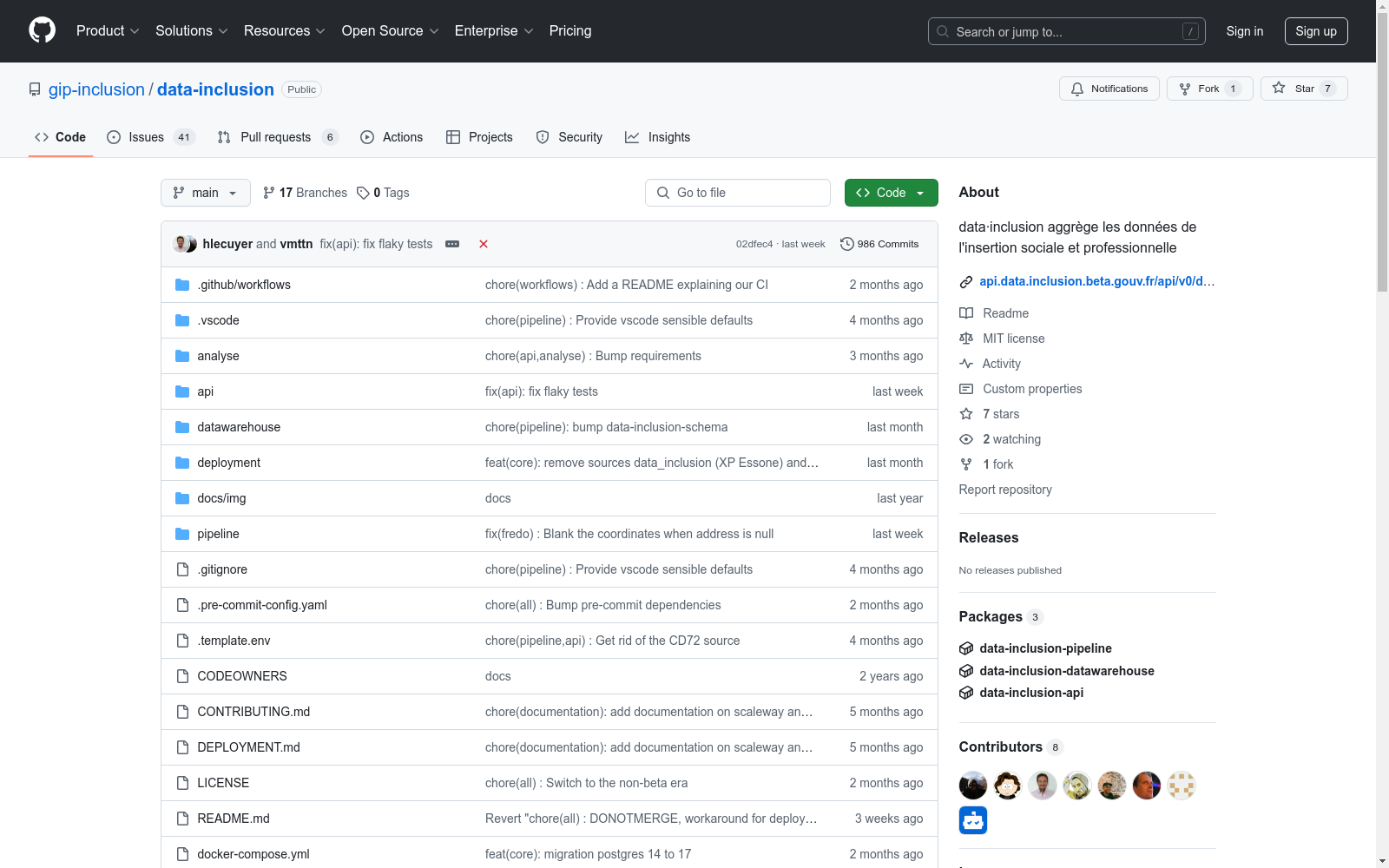The width and height of the screenshot is (1389, 868).
Task: Open the gip-inclusion organization link
Action: [x=96, y=89]
